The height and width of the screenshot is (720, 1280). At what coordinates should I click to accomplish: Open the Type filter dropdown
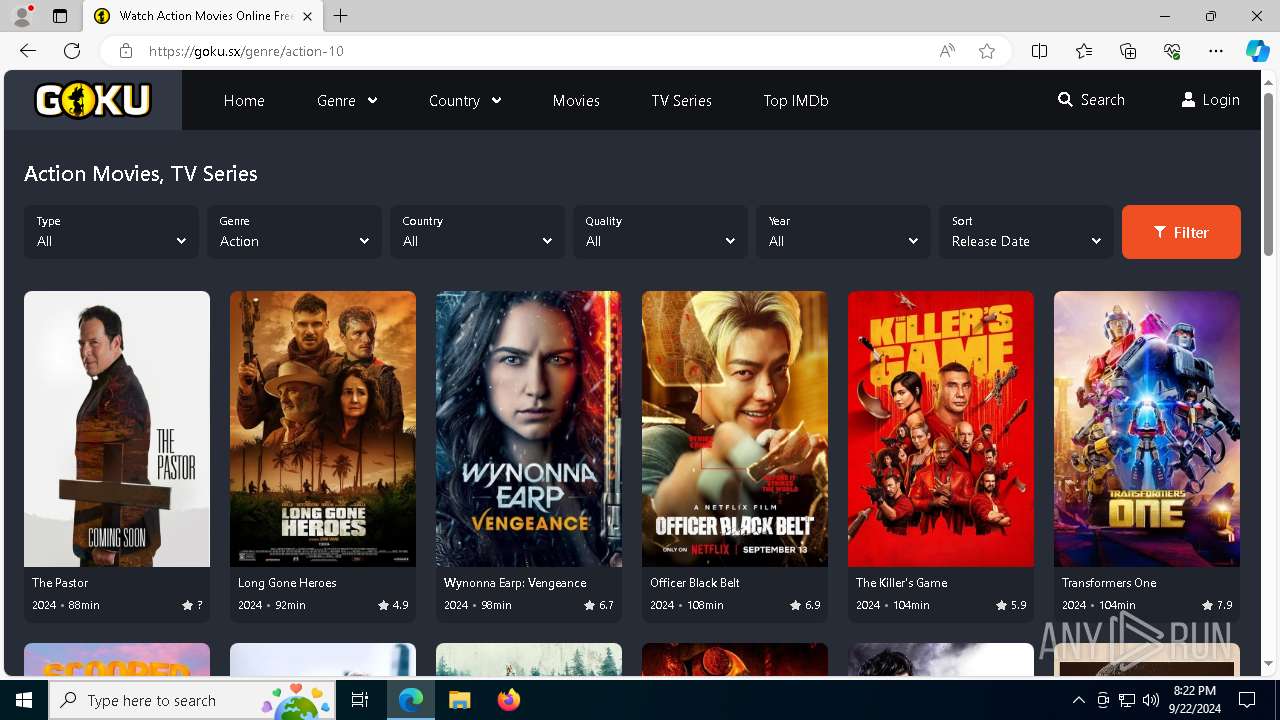[111, 232]
